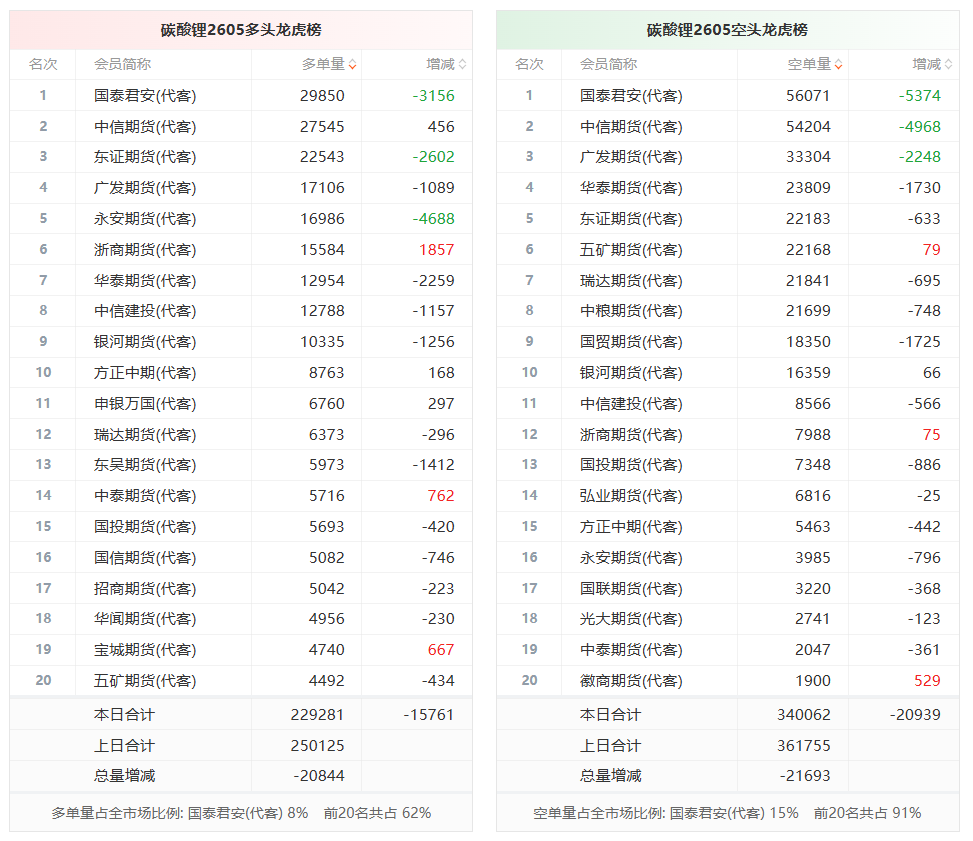Select 华泰期货(代客) in short table

631,187
